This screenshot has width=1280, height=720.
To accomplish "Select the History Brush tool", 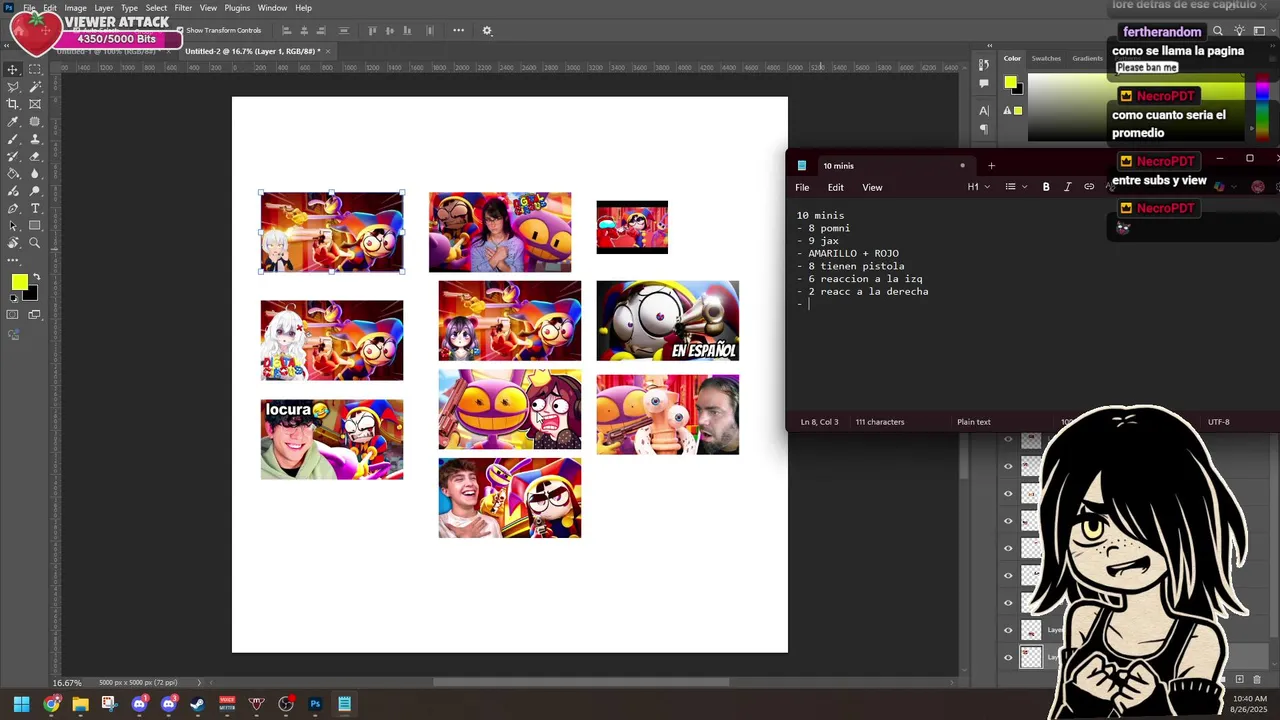I will (x=13, y=156).
